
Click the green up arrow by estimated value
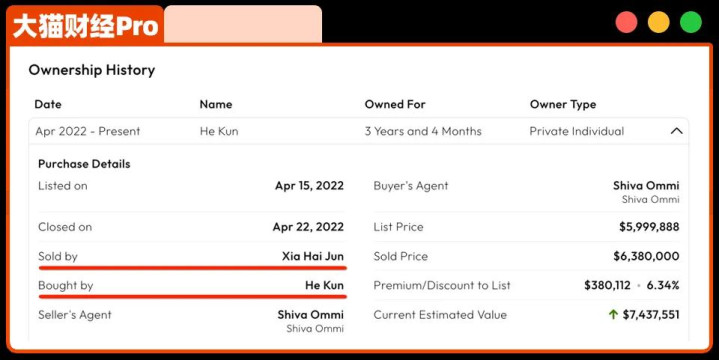point(613,315)
